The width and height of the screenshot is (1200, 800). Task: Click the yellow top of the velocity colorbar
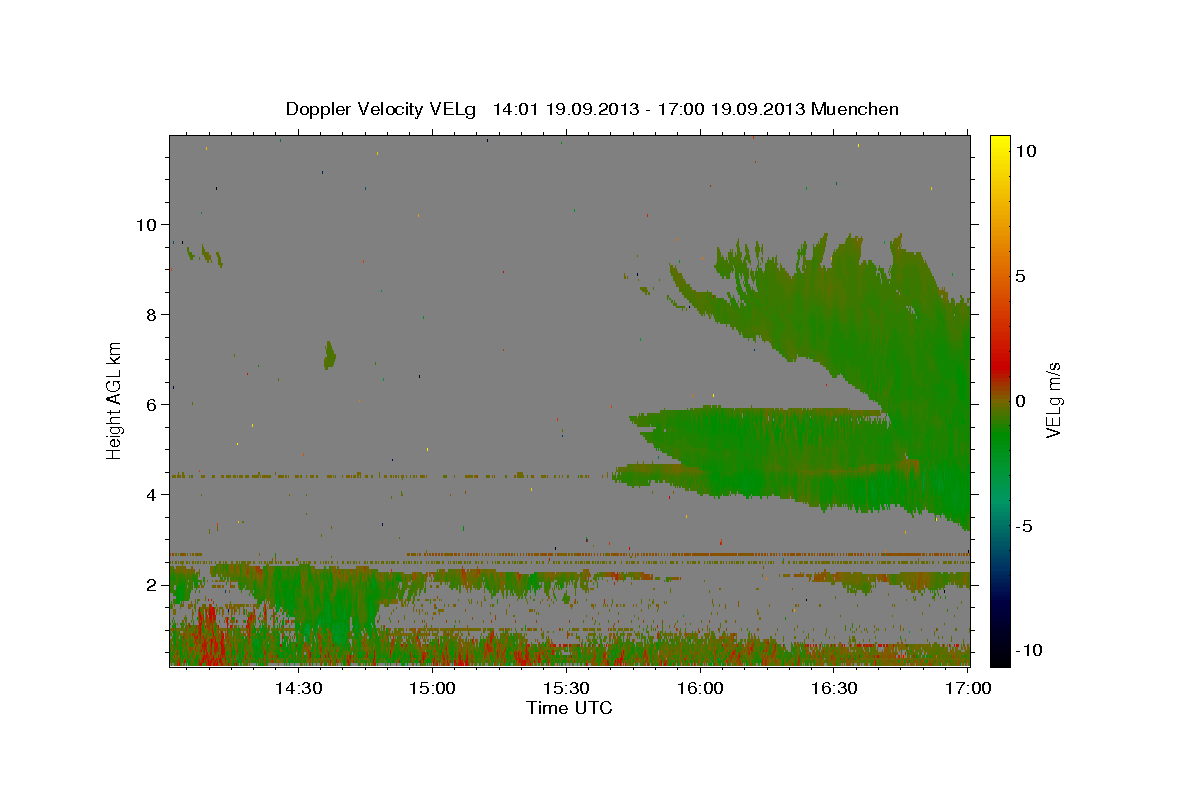click(999, 145)
